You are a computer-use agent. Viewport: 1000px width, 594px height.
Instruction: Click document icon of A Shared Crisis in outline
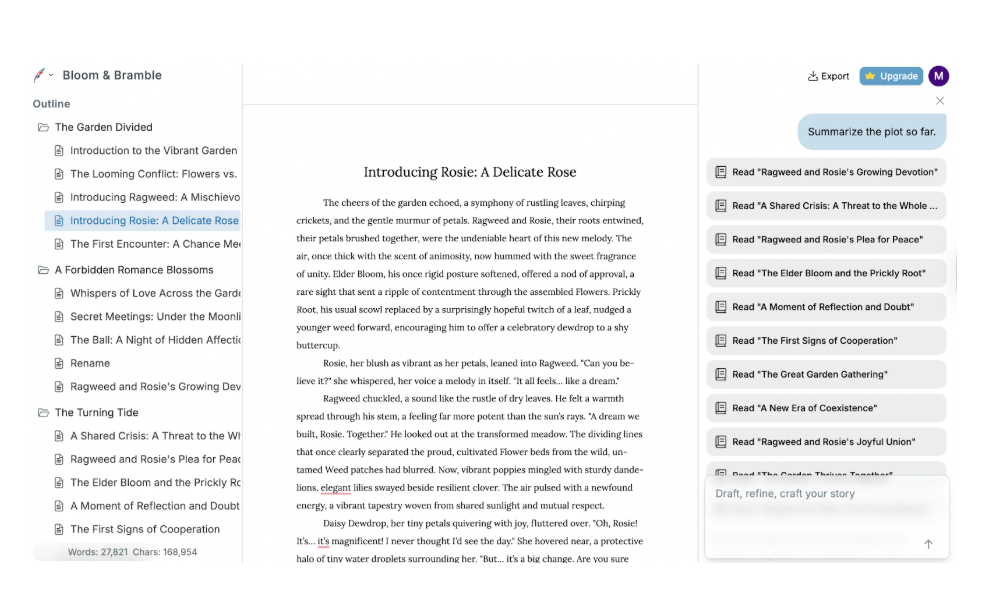(59, 436)
